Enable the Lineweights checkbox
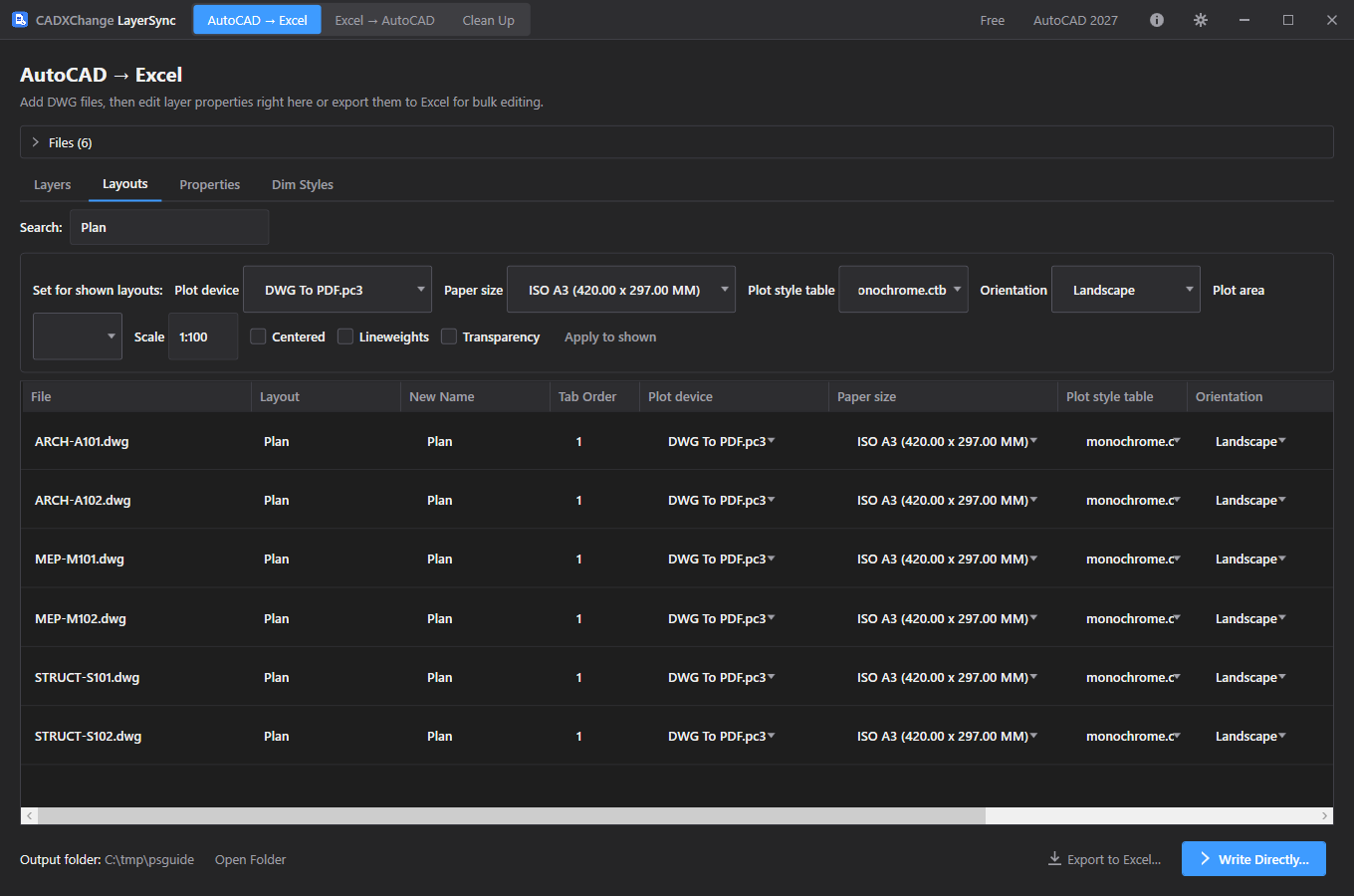The height and width of the screenshot is (896, 1354). coord(345,336)
